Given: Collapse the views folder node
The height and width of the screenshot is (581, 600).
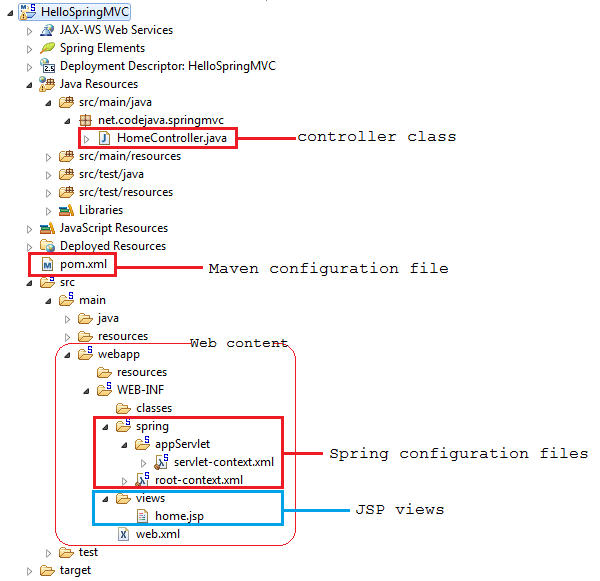Looking at the screenshot, I should click(x=106, y=499).
